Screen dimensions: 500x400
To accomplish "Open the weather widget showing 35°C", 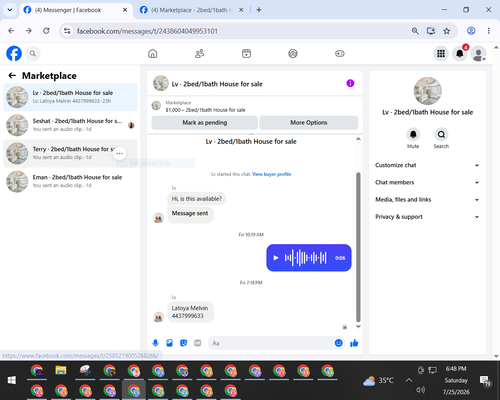I will pyautogui.click(x=378, y=380).
